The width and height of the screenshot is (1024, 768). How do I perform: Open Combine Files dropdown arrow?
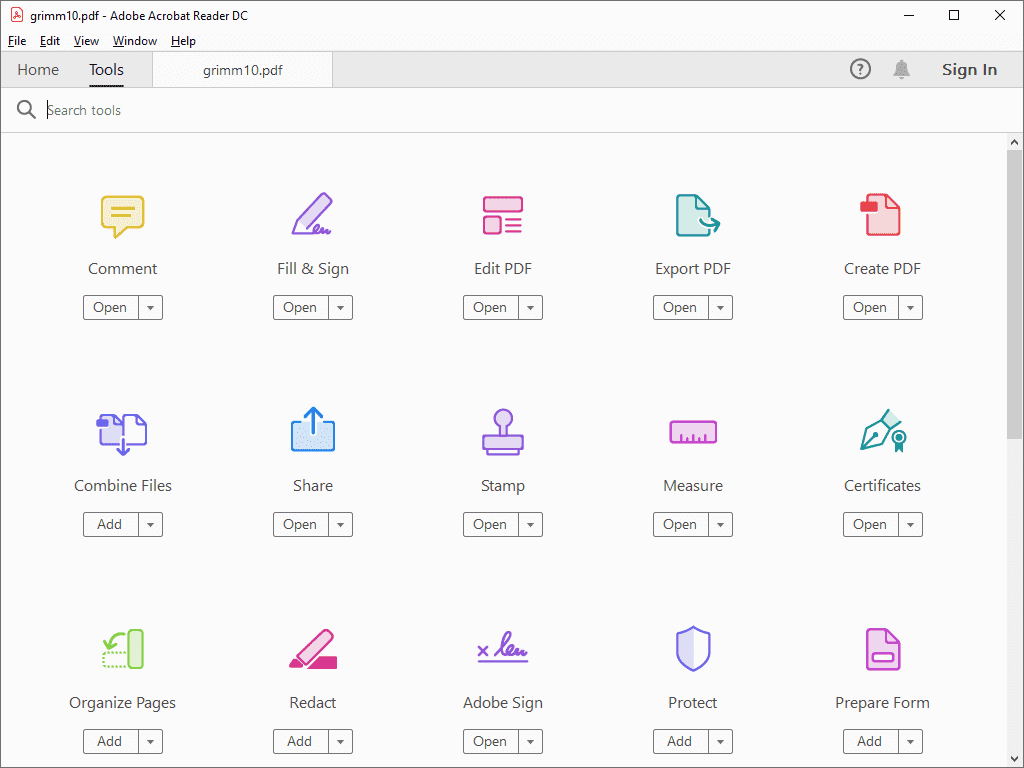(x=151, y=524)
